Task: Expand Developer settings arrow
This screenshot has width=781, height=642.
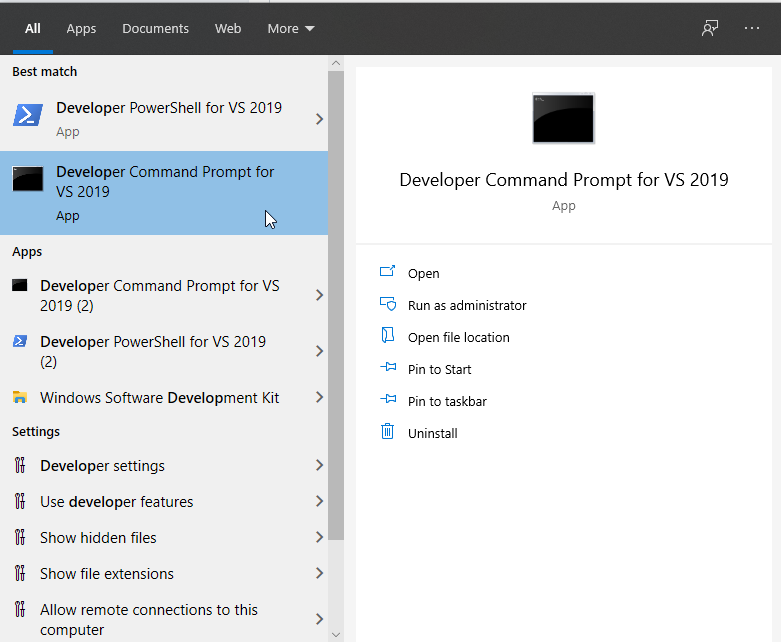Action: tap(319, 465)
